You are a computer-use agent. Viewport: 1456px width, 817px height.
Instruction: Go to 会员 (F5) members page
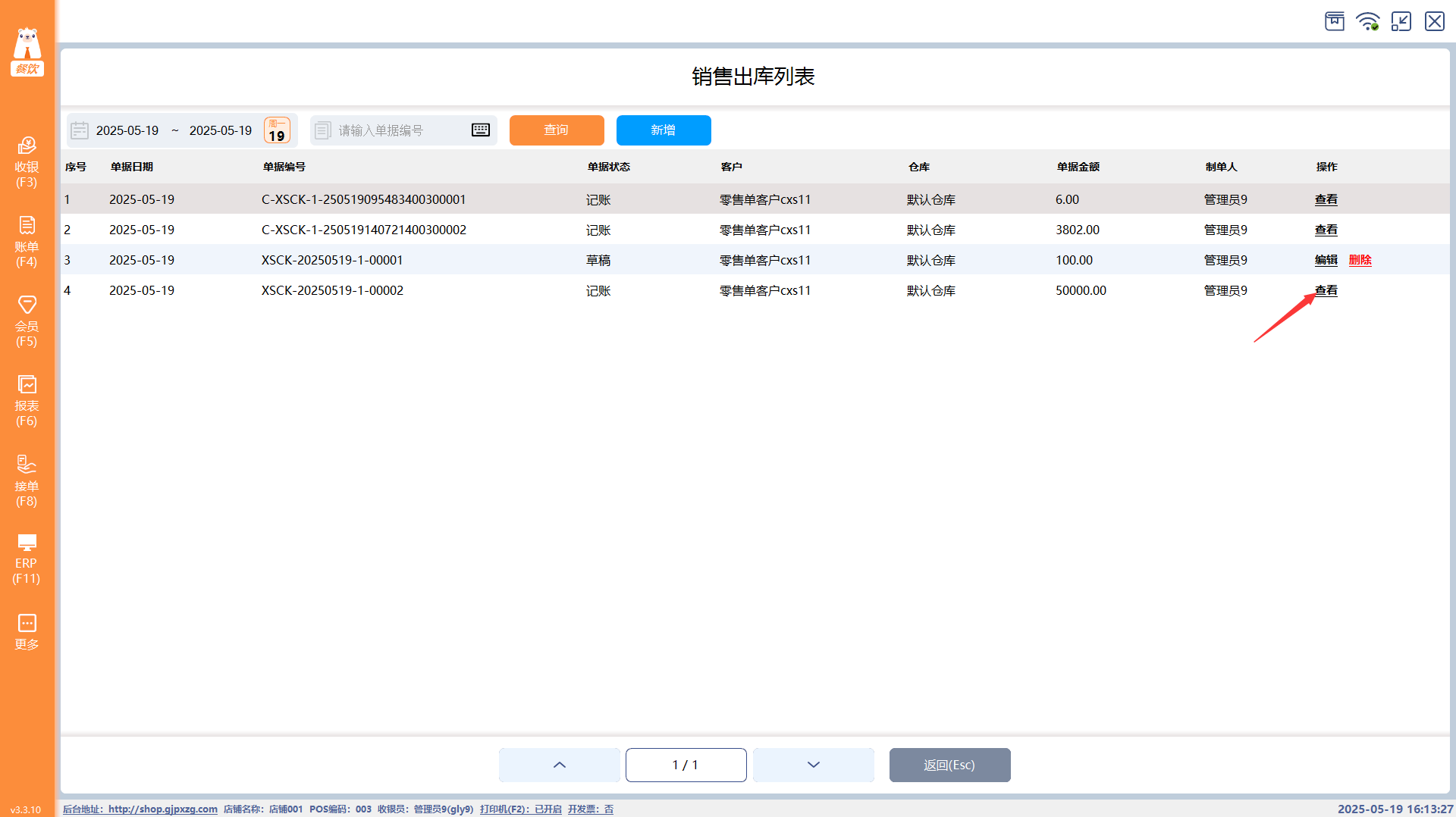[27, 321]
